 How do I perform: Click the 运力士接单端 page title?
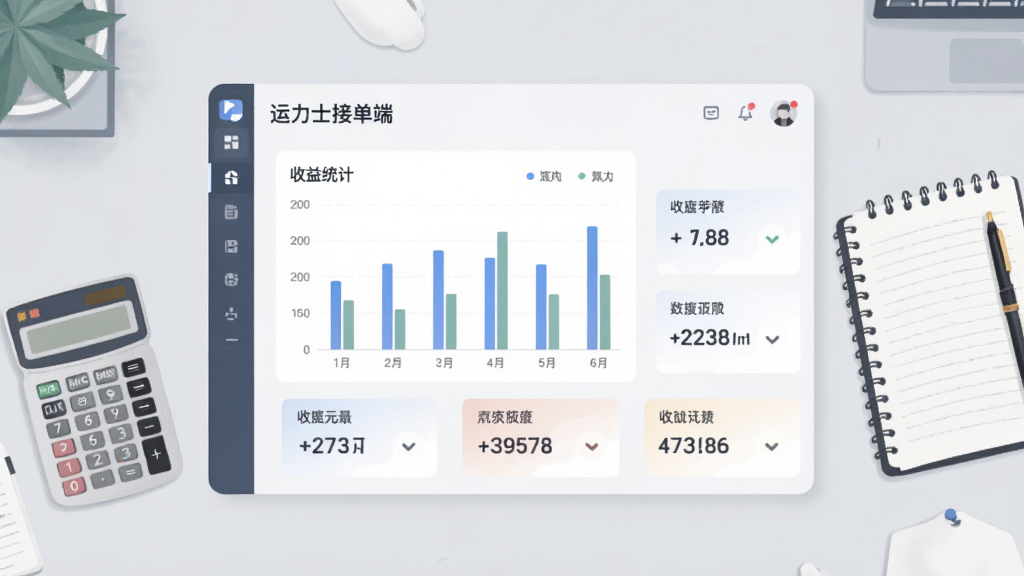332,114
